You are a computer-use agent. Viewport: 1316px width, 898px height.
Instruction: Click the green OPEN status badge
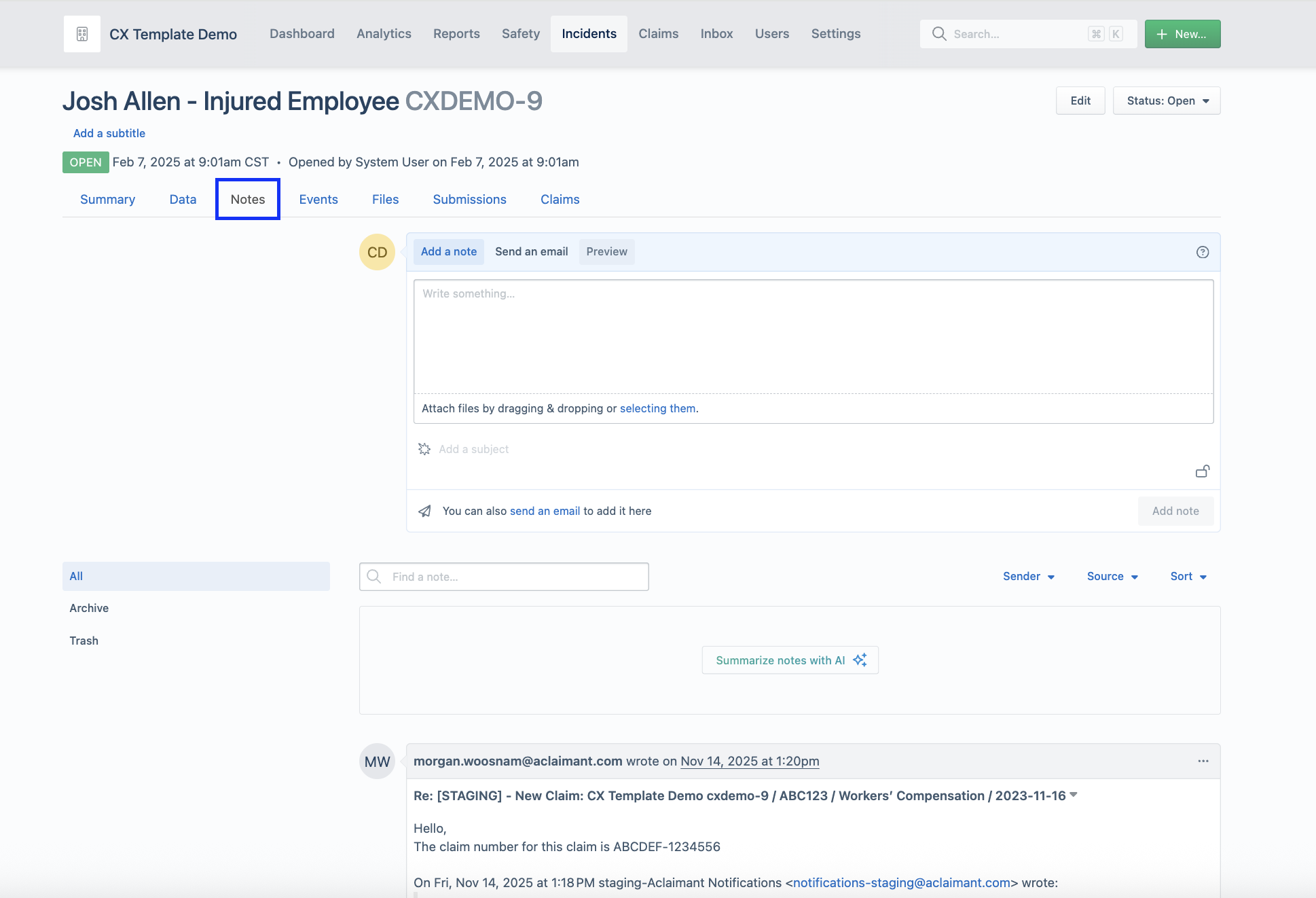[x=86, y=162]
